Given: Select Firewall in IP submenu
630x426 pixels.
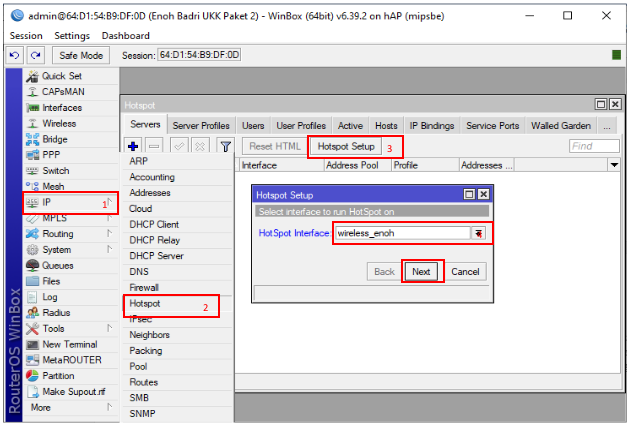Looking at the screenshot, I should coord(177,288).
